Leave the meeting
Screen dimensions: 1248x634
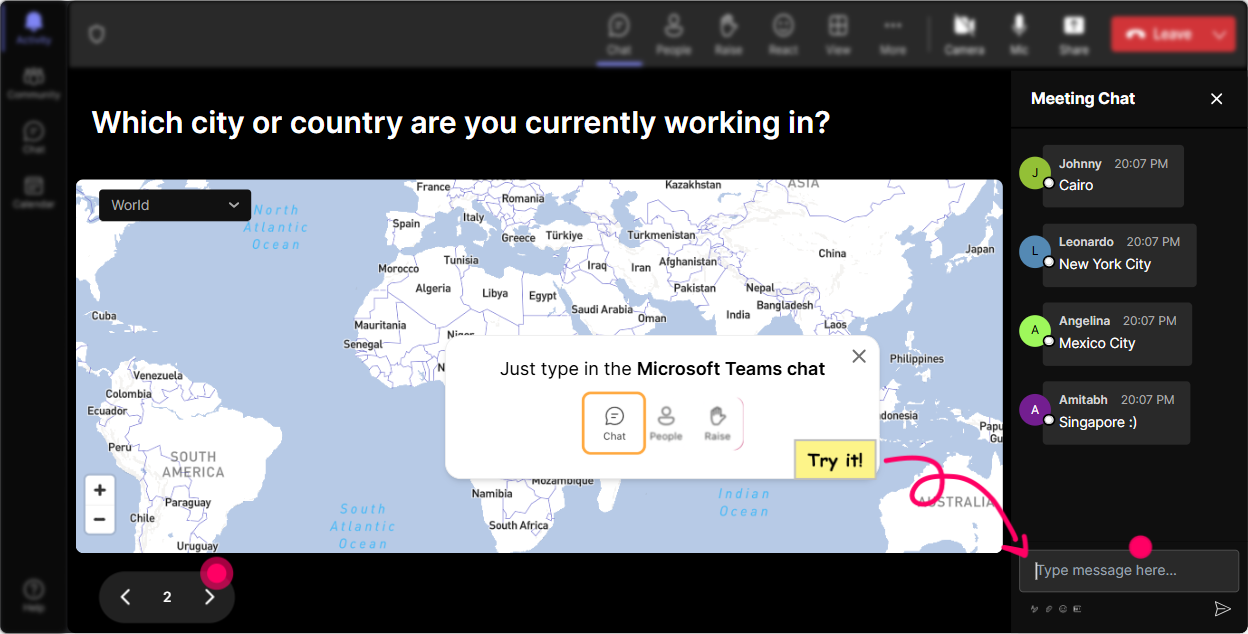pos(1160,34)
